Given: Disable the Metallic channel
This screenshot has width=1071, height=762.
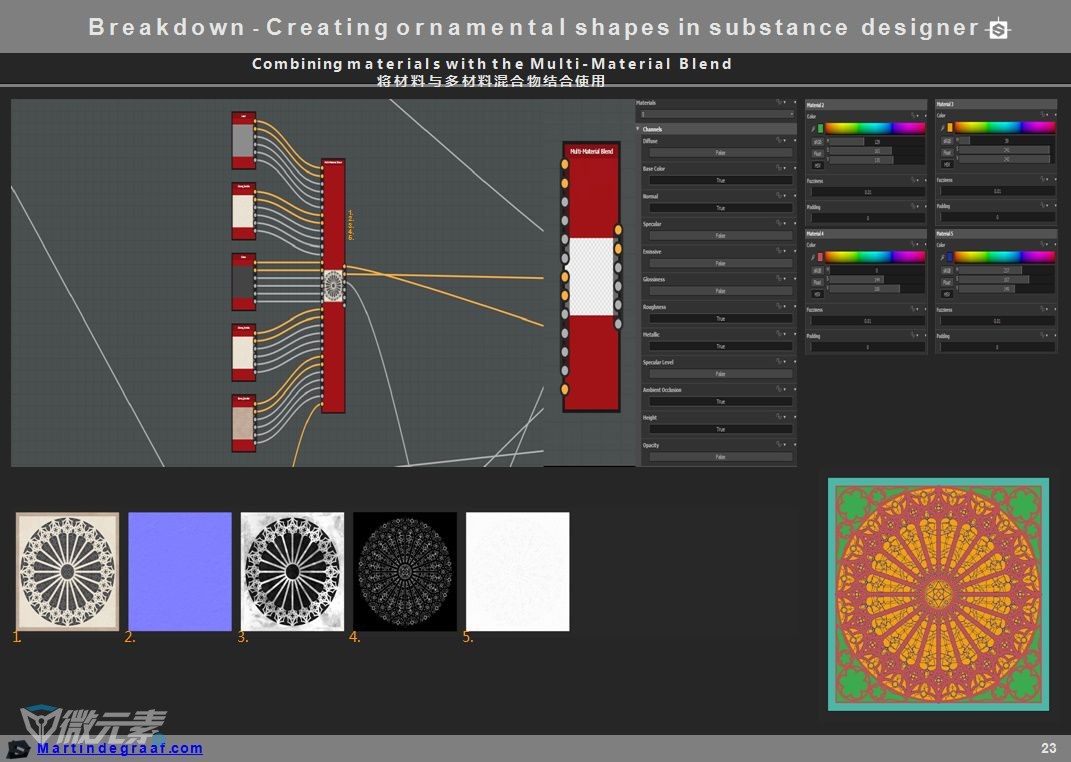Looking at the screenshot, I should [721, 346].
